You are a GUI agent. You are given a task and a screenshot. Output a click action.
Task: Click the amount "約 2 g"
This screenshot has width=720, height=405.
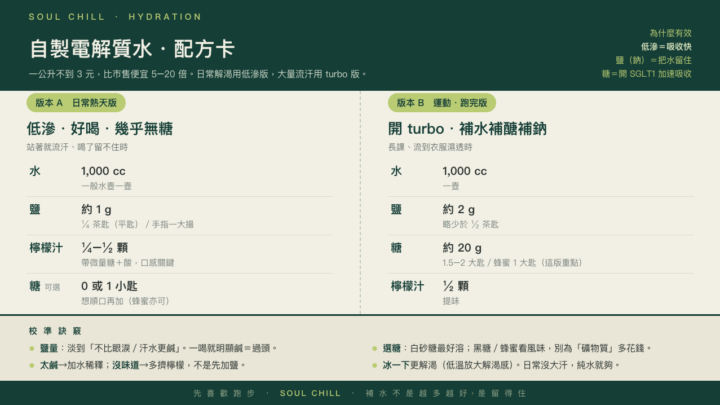pyautogui.click(x=459, y=209)
